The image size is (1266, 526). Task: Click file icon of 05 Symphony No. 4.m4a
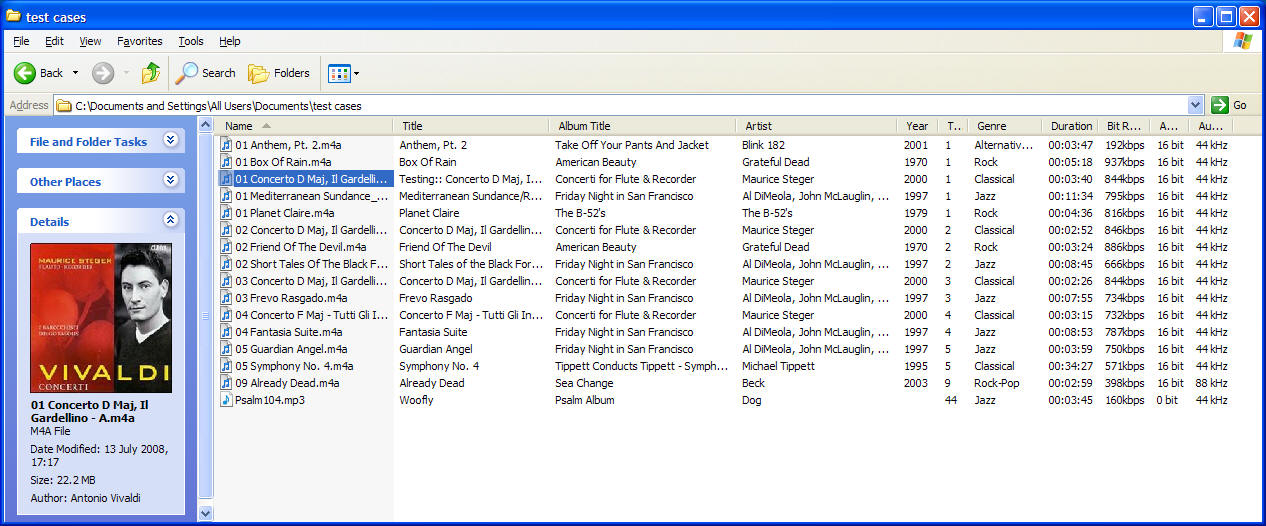tap(226, 366)
